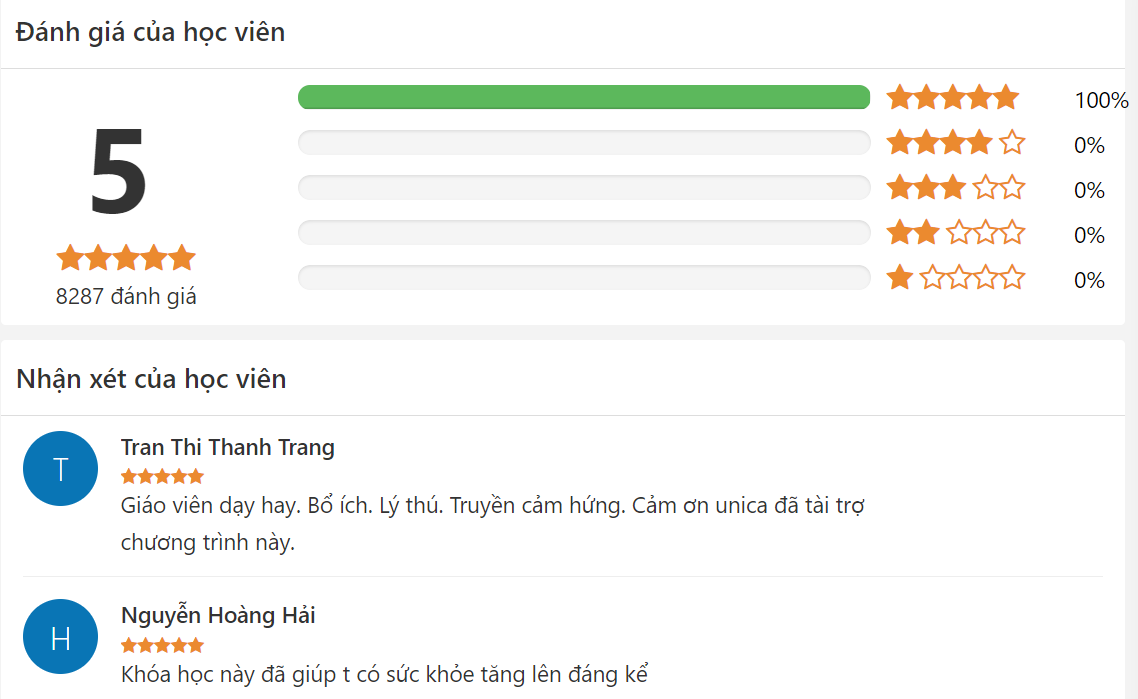Click the 5-star filter row stars

[953, 96]
